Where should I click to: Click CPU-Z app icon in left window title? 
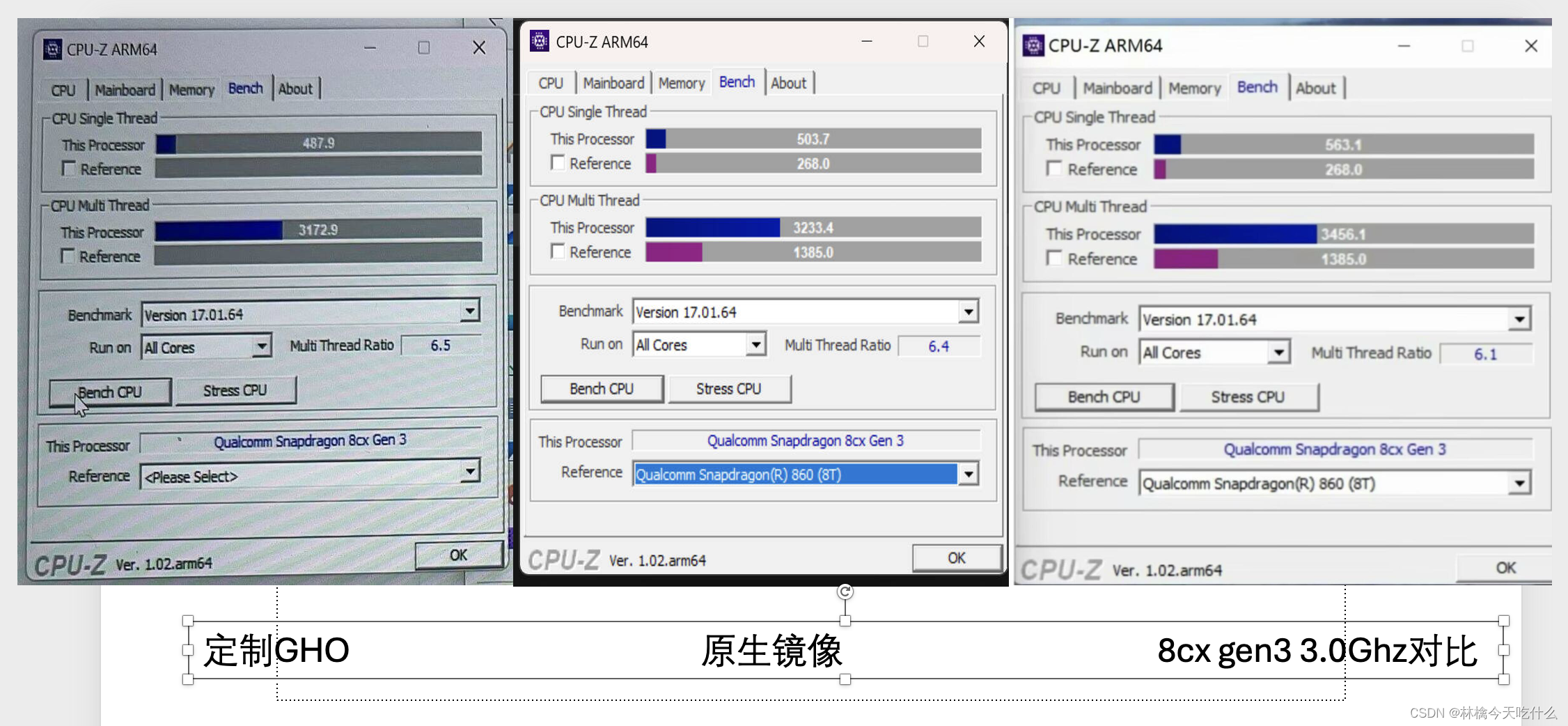pos(52,49)
